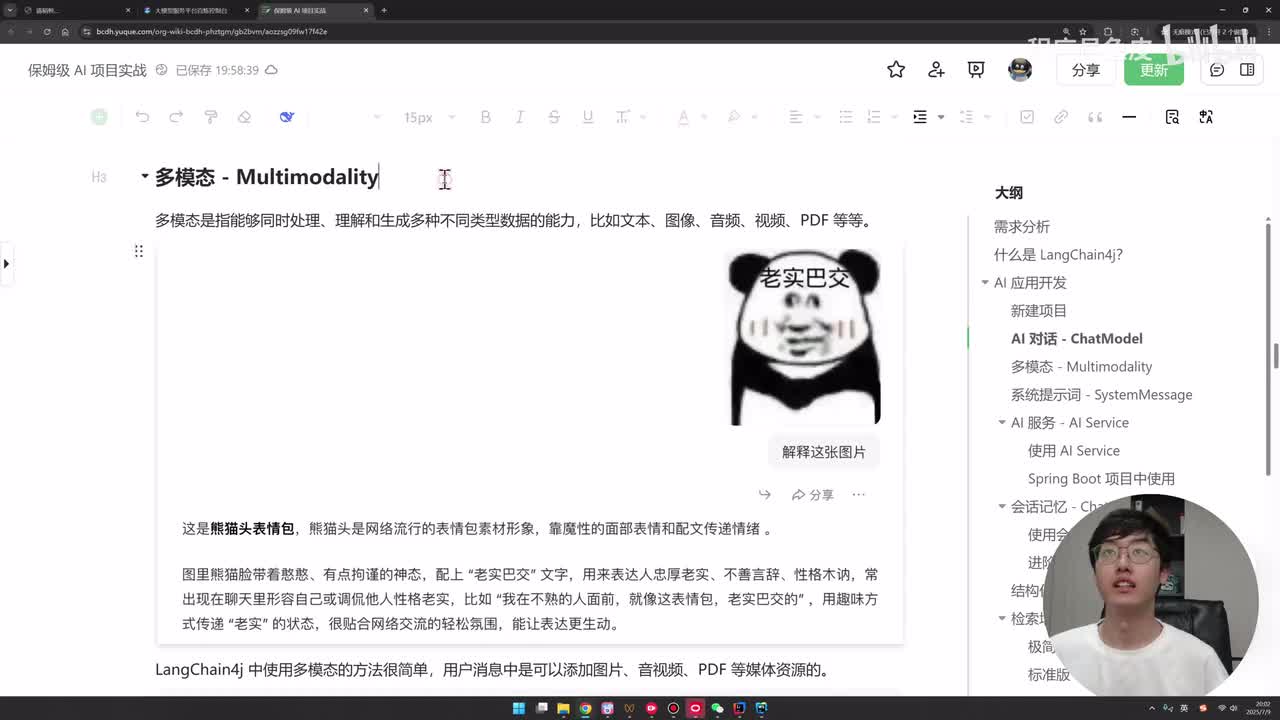Select the format painter tool
The image size is (1280, 720).
tap(211, 117)
